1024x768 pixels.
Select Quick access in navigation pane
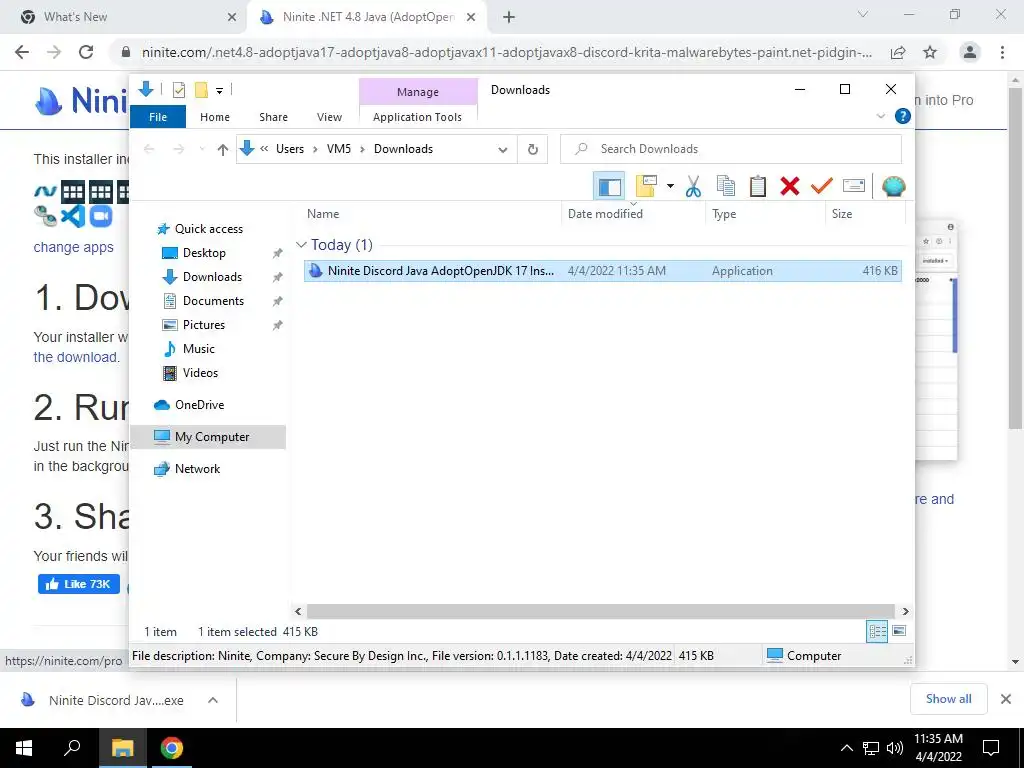(x=208, y=229)
